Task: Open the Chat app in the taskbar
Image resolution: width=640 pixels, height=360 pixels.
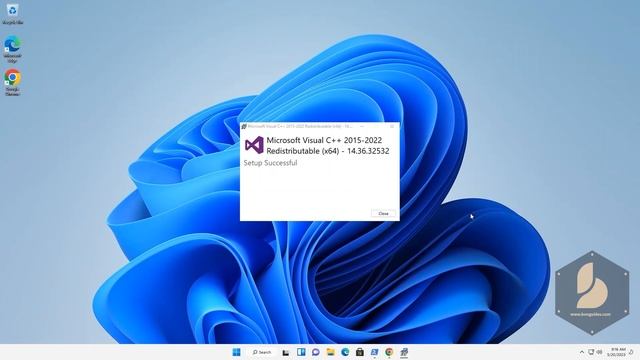Action: tap(316, 352)
